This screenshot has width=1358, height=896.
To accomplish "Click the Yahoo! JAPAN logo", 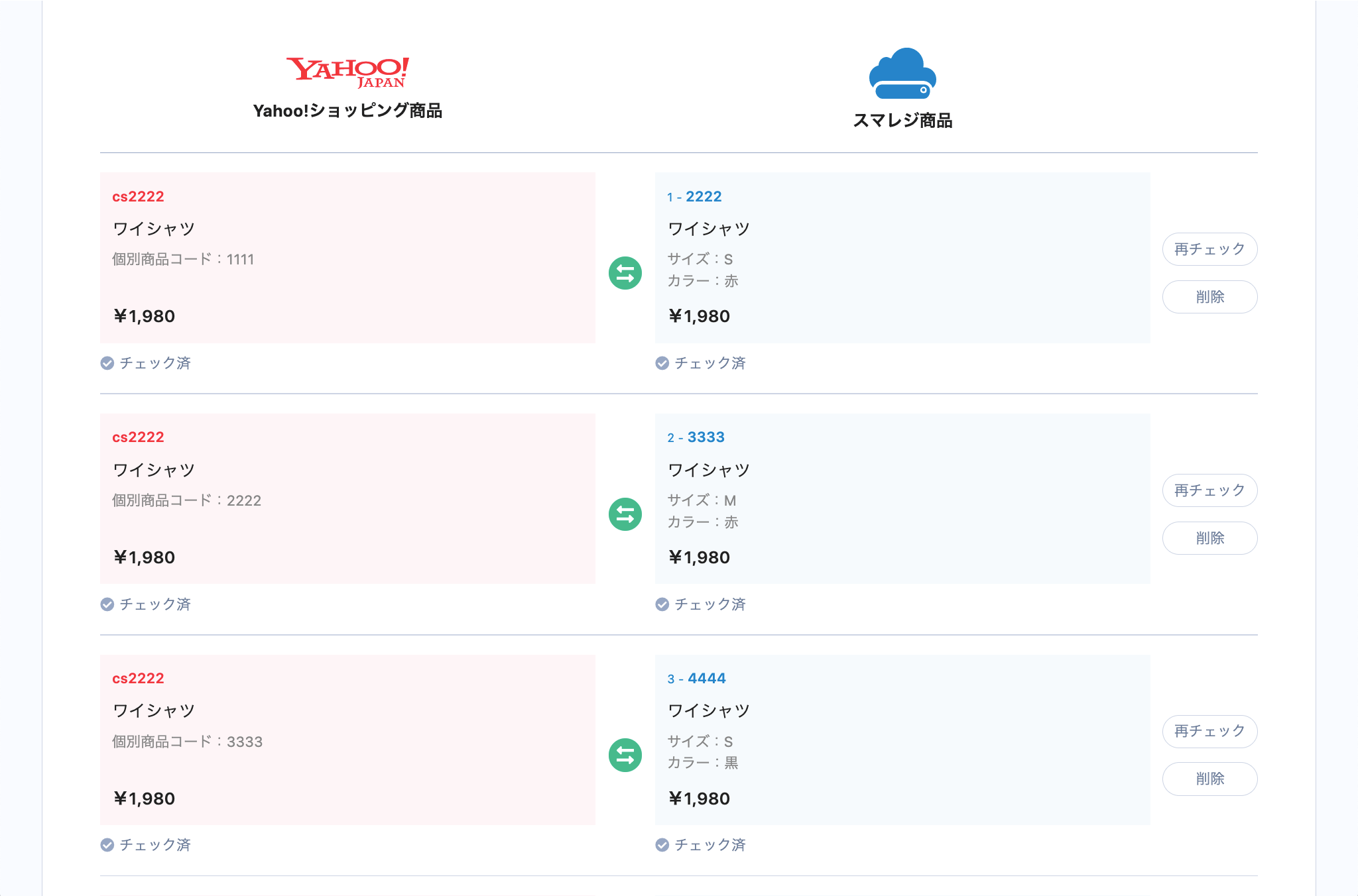I will 347,72.
